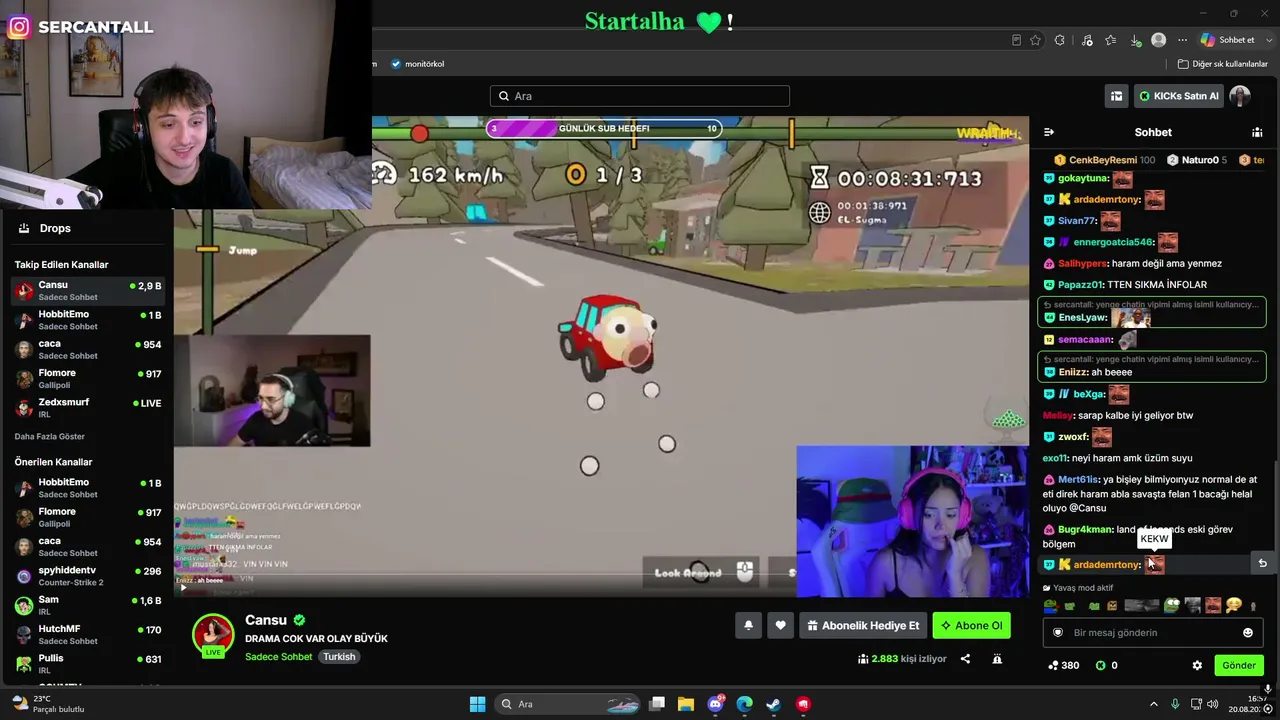Open the Kick gift shop icon
The width and height of the screenshot is (1280, 720).
pyautogui.click(x=1116, y=96)
